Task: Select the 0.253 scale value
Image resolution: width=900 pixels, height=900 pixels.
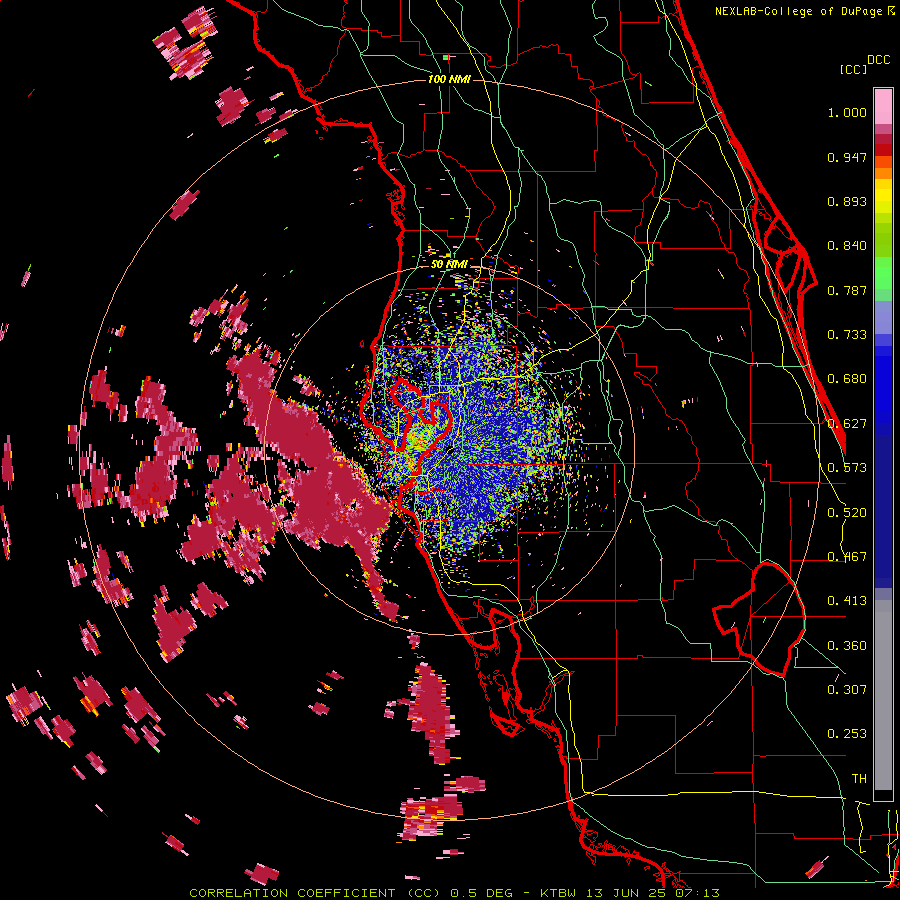Action: [847, 734]
